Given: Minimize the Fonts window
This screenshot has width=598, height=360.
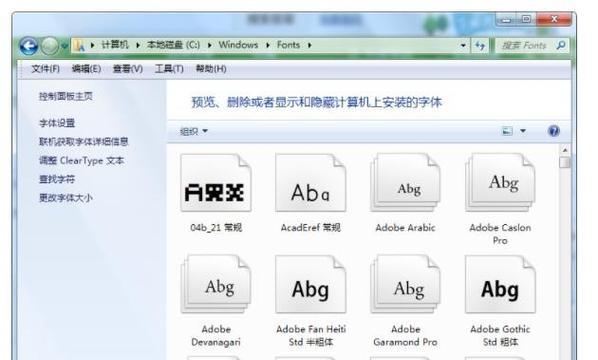Looking at the screenshot, I should coord(506,19).
